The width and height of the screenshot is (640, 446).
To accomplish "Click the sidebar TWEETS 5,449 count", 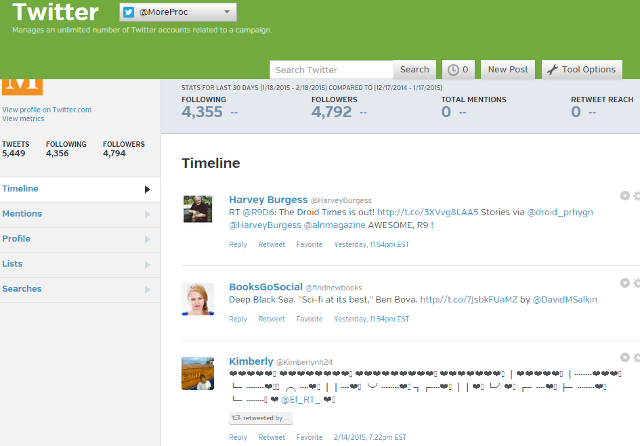I will click(16, 149).
